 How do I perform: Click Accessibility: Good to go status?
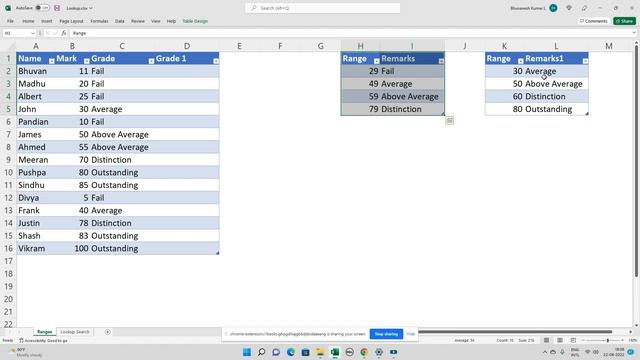(x=43, y=340)
